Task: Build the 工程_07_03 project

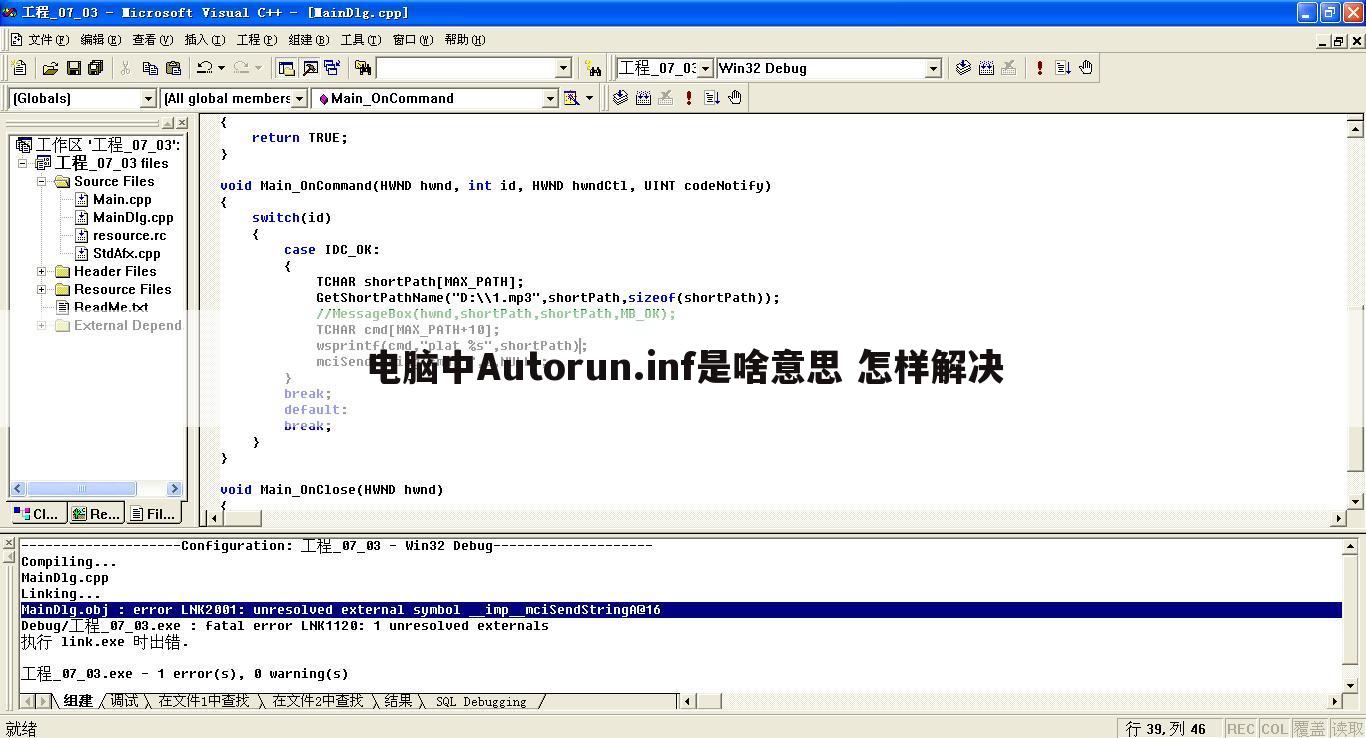Action: [985, 67]
